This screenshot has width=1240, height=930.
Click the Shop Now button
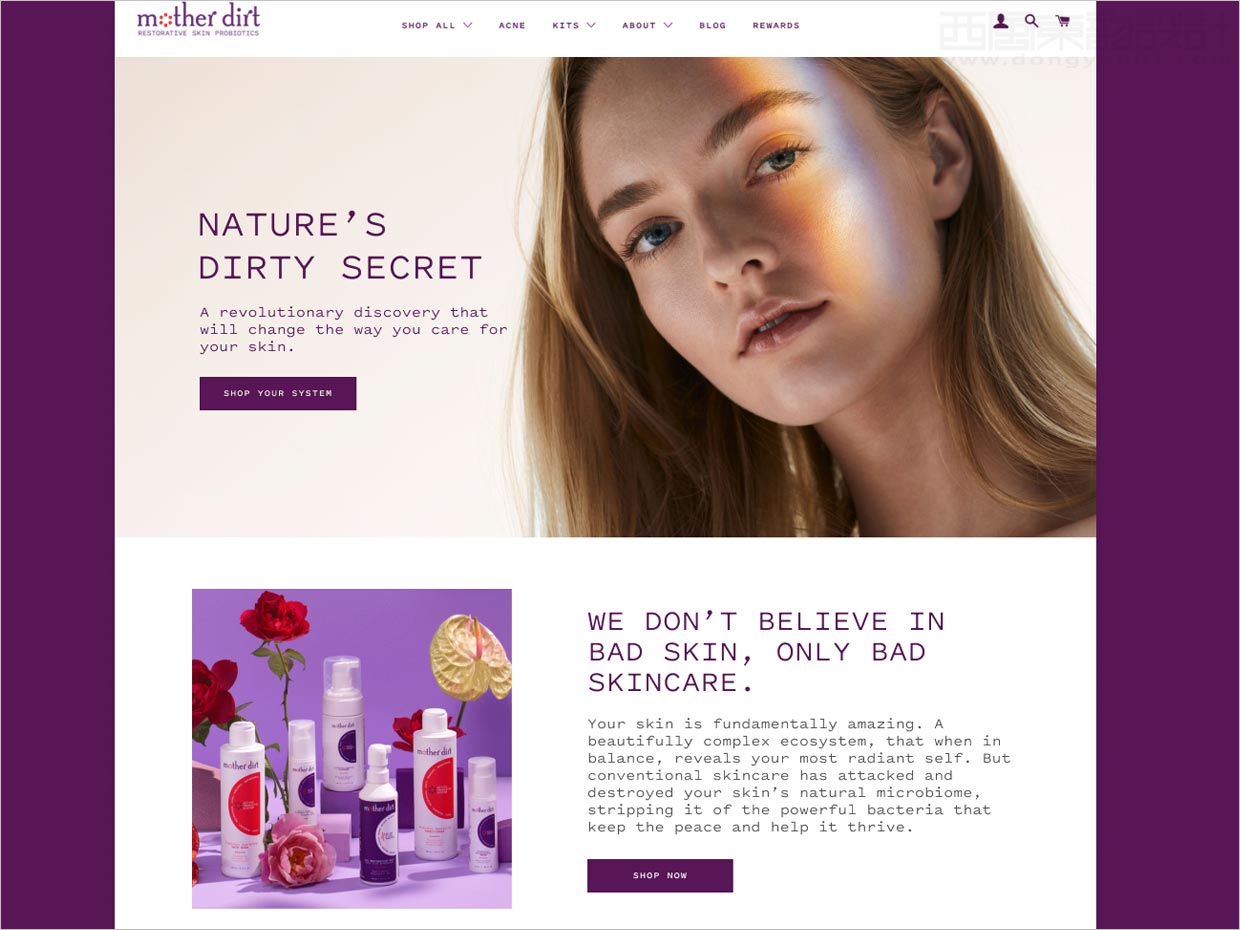(x=660, y=875)
